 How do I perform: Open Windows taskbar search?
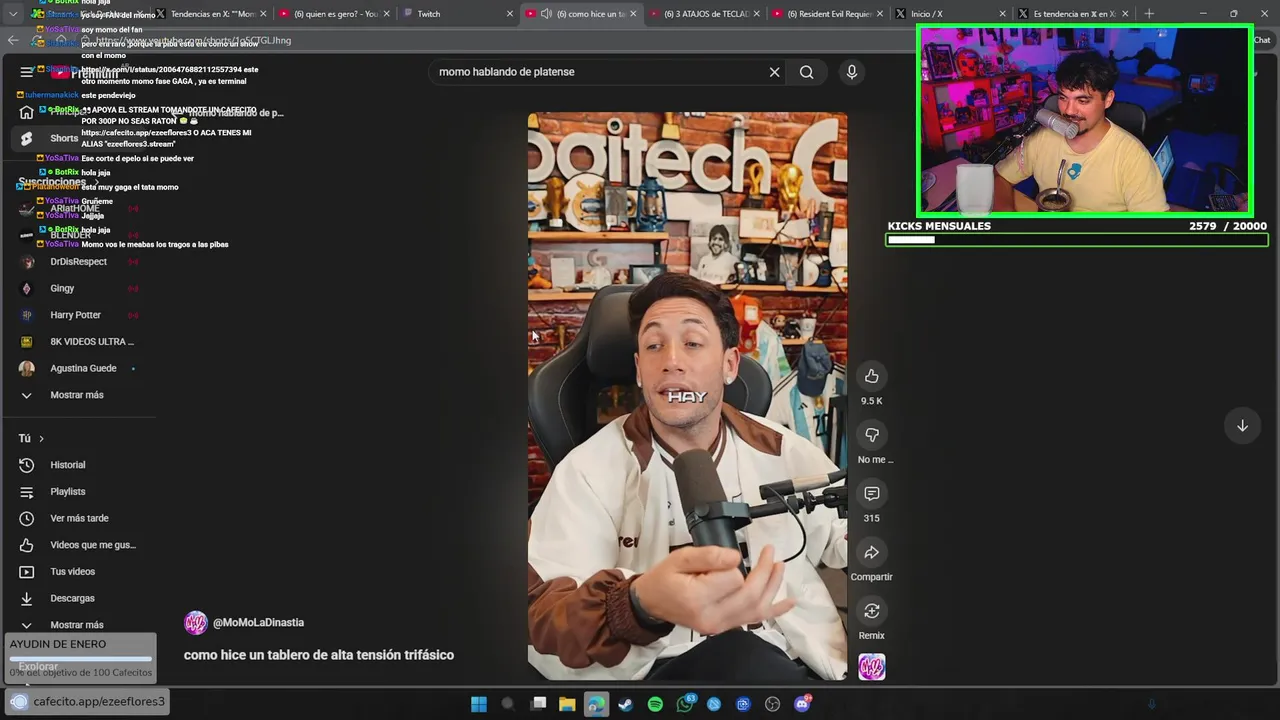(508, 704)
